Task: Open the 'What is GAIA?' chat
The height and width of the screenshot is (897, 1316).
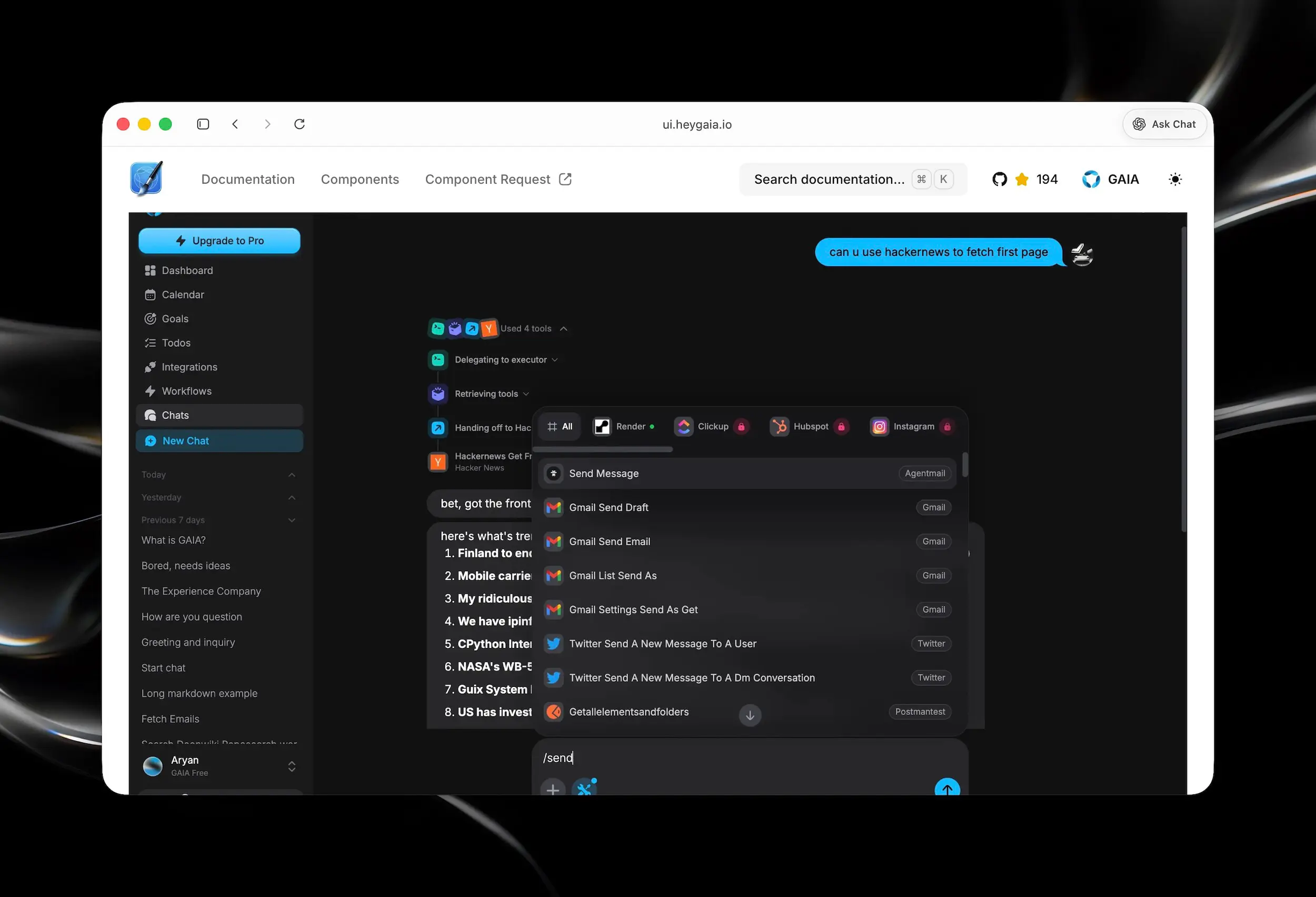Action: tap(173, 540)
